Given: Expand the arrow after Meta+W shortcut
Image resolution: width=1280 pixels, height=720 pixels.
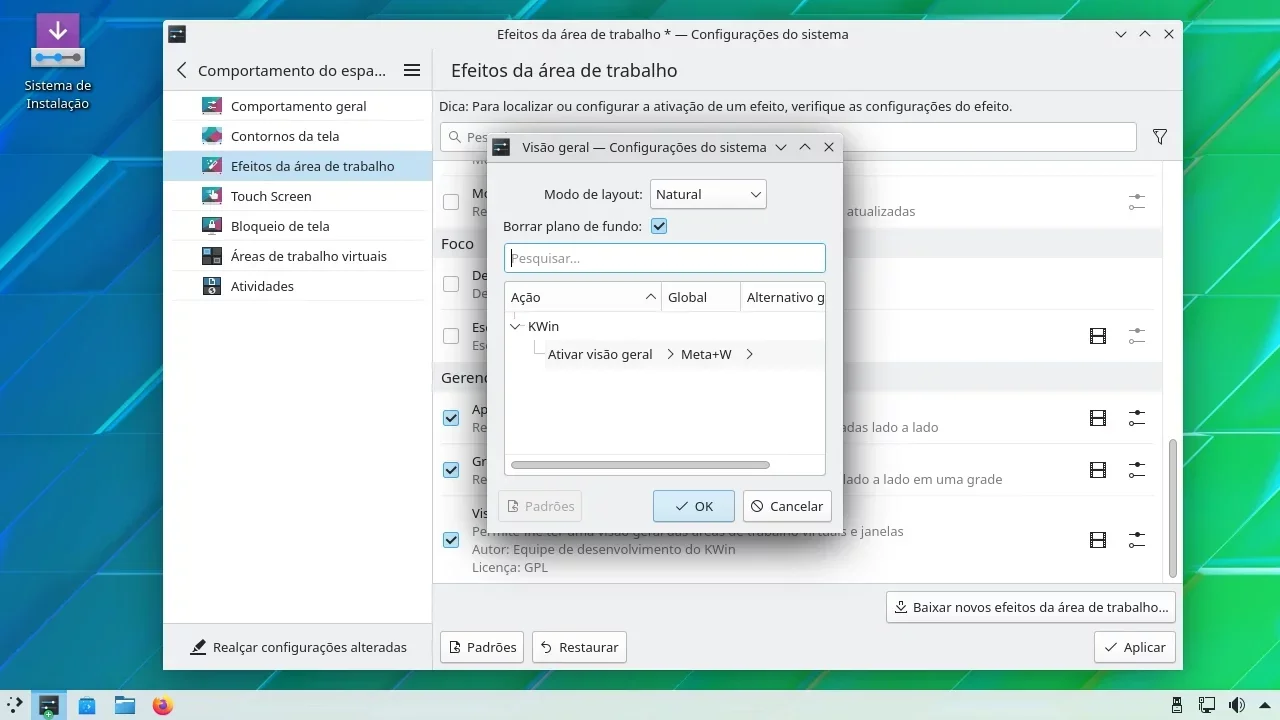Looking at the screenshot, I should click(749, 354).
